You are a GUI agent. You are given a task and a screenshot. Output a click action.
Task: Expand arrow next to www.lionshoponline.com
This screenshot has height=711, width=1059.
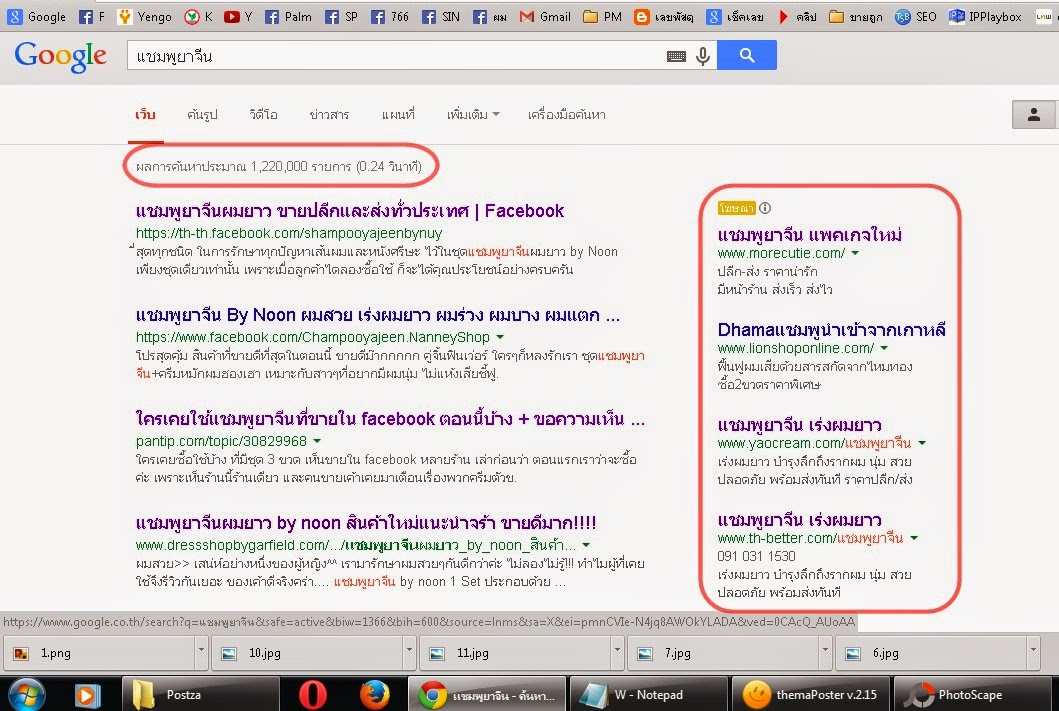[x=884, y=348]
